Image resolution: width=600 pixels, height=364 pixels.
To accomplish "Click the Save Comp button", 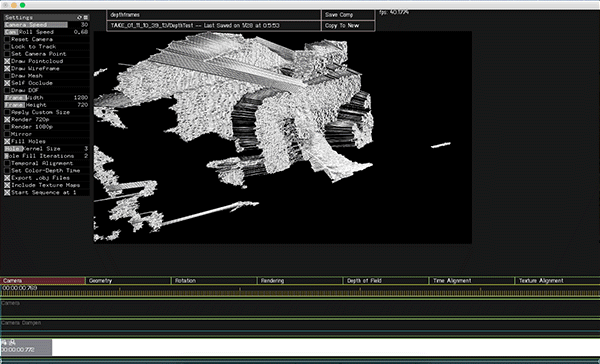I will coord(348,15).
